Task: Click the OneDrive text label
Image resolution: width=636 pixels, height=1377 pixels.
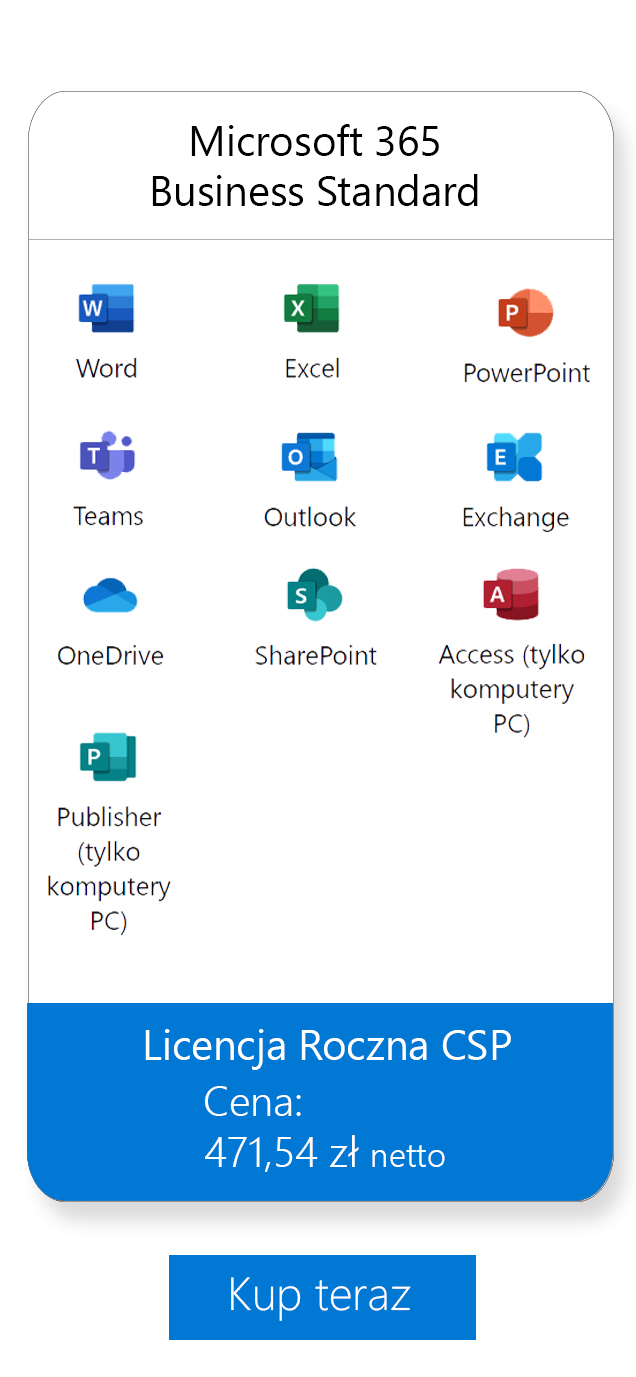Action: click(110, 656)
